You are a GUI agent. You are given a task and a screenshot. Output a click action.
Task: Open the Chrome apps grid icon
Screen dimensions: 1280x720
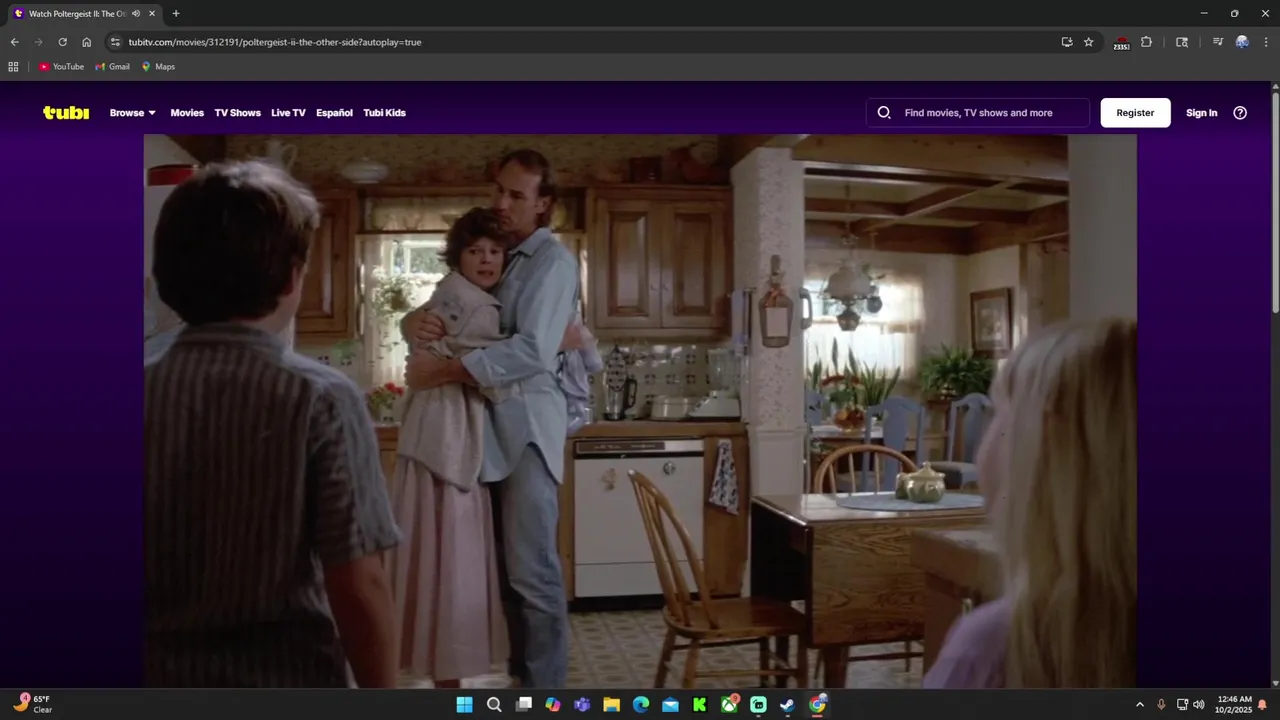point(13,67)
